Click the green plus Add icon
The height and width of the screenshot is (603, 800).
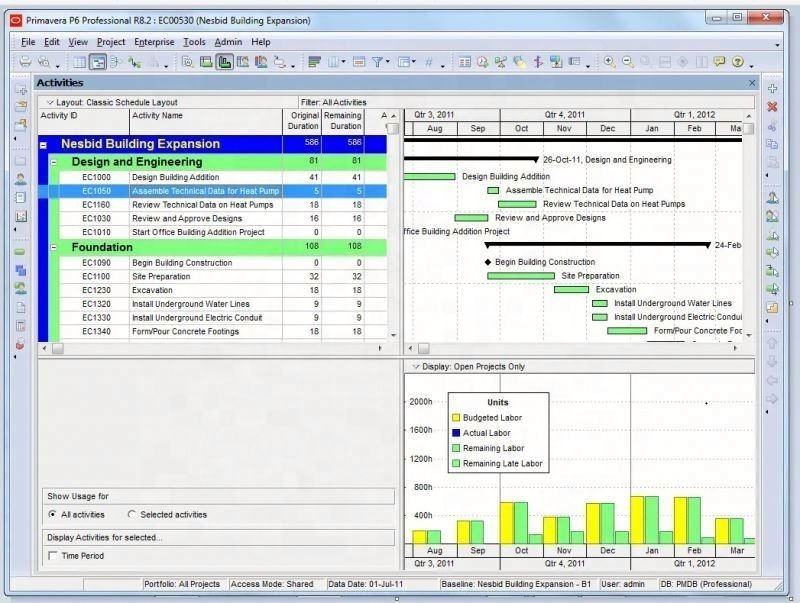[772, 89]
